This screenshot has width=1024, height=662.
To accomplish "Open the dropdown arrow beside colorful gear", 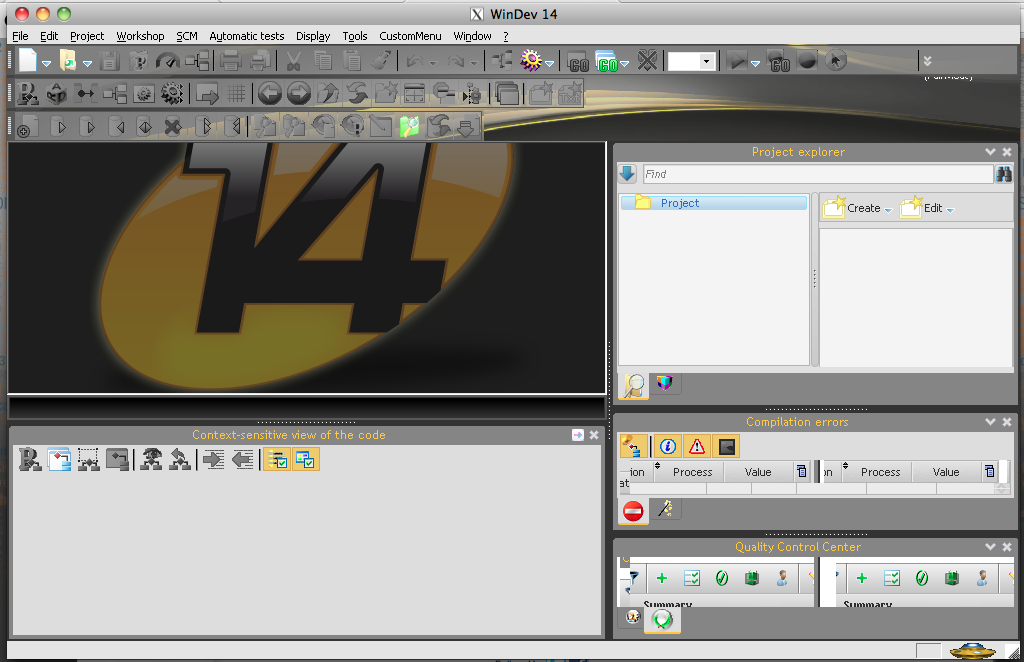I will point(549,64).
